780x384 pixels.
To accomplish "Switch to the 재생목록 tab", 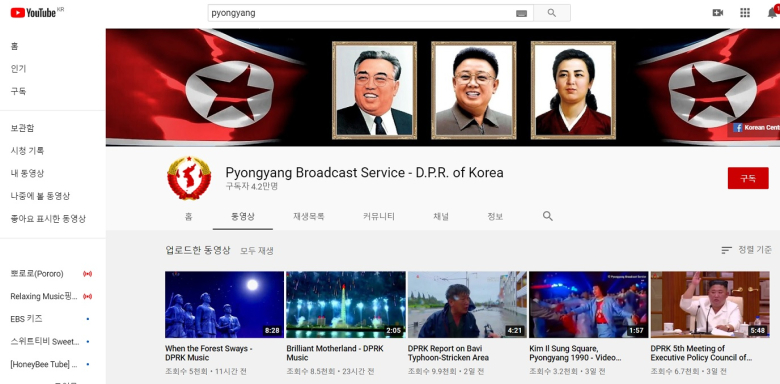I will click(x=309, y=216).
